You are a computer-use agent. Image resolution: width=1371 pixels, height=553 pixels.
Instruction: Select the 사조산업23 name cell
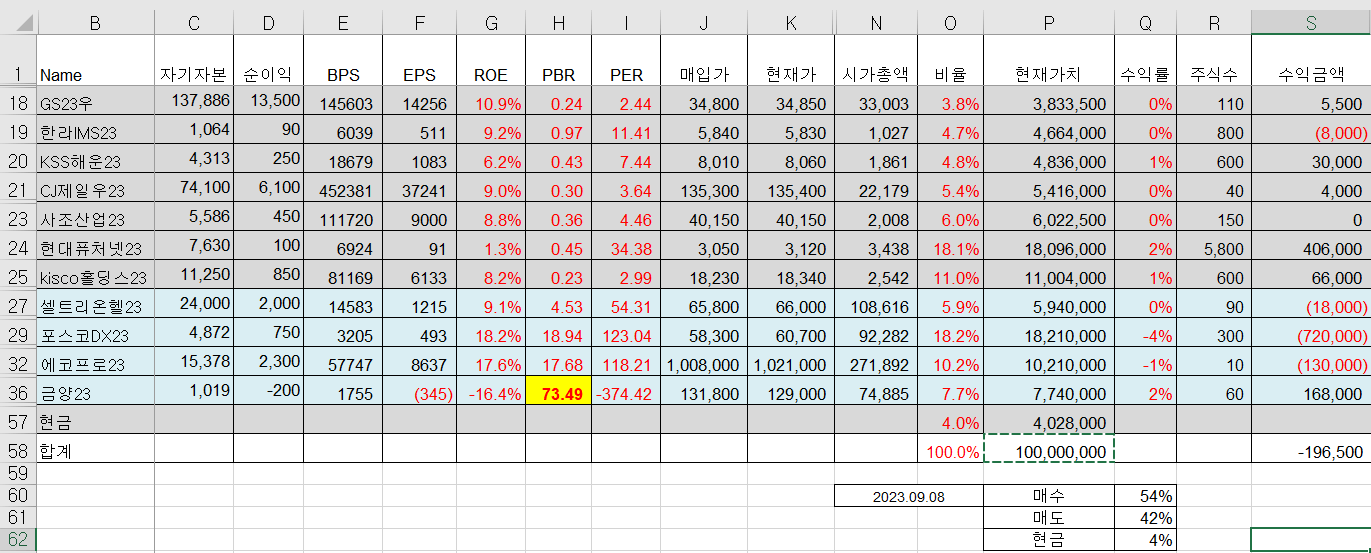(95, 218)
